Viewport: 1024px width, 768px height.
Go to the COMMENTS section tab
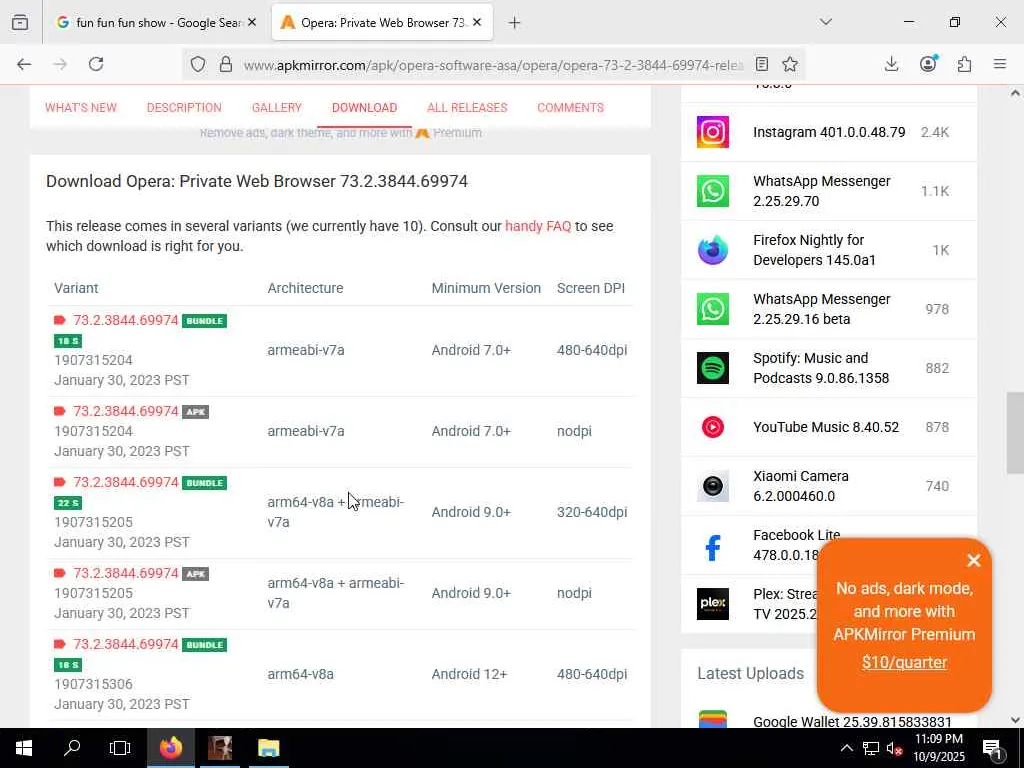(x=570, y=108)
